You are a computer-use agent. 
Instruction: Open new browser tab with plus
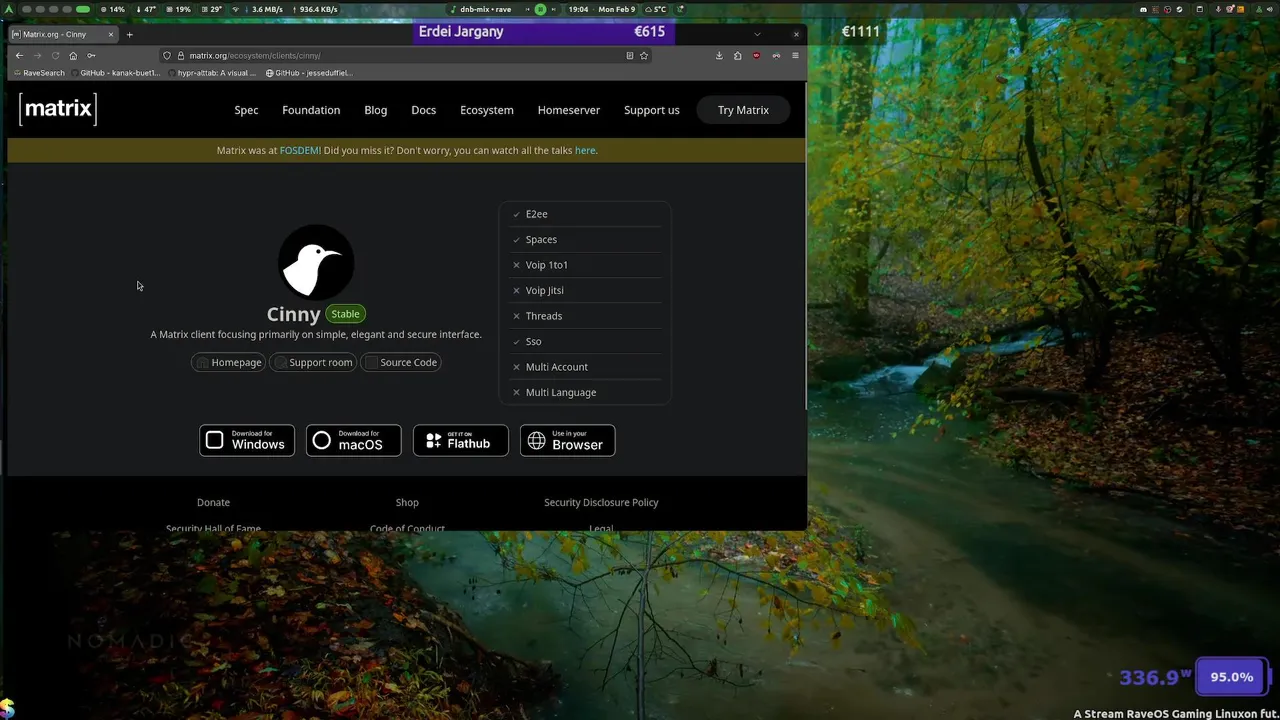click(x=129, y=34)
